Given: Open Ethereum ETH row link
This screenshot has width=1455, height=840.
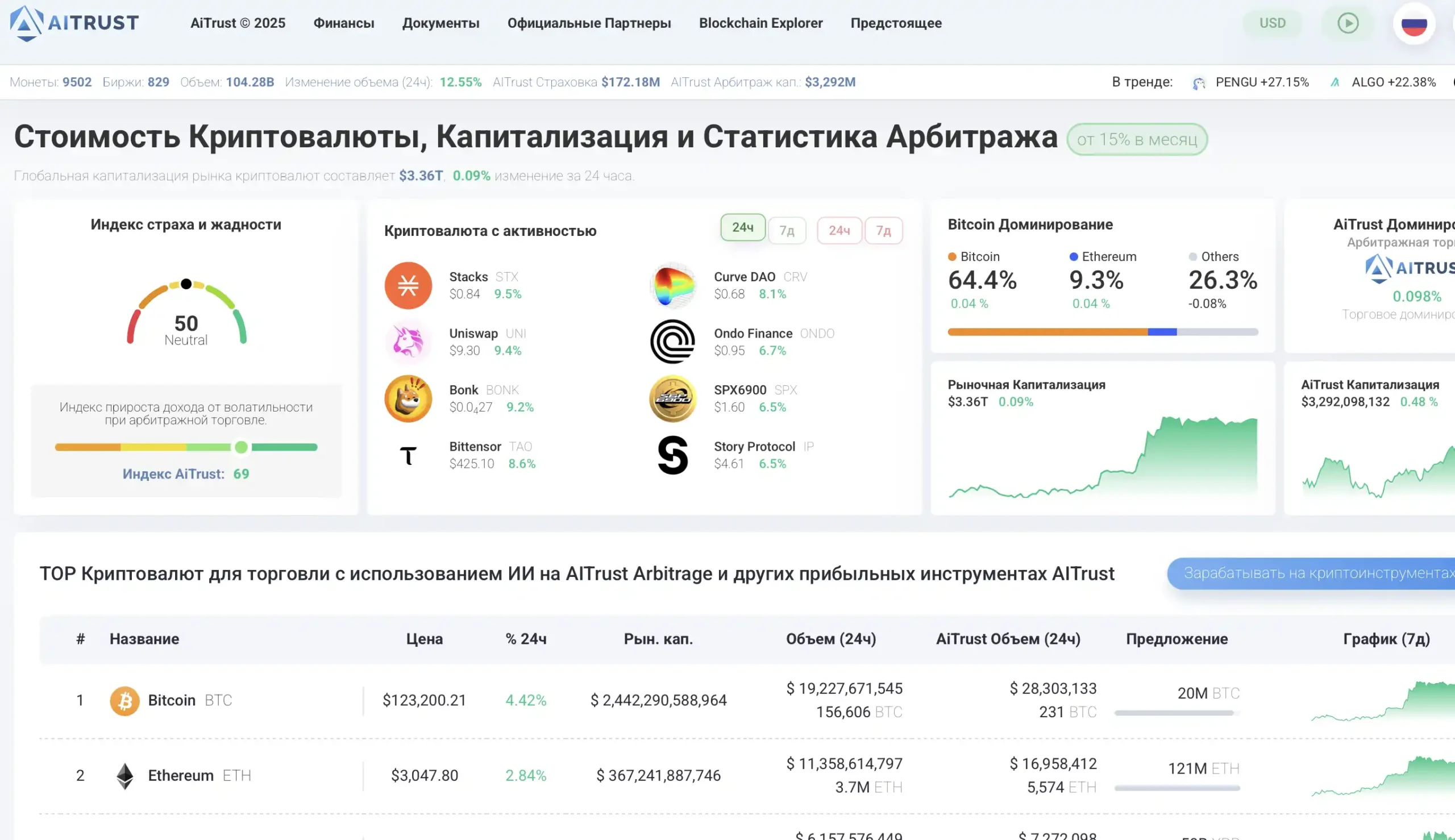Looking at the screenshot, I should click(199, 776).
